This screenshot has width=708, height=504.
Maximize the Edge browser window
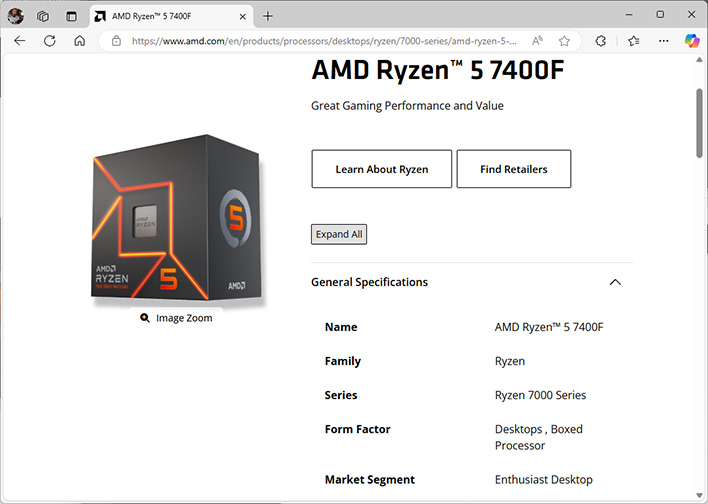(660, 15)
